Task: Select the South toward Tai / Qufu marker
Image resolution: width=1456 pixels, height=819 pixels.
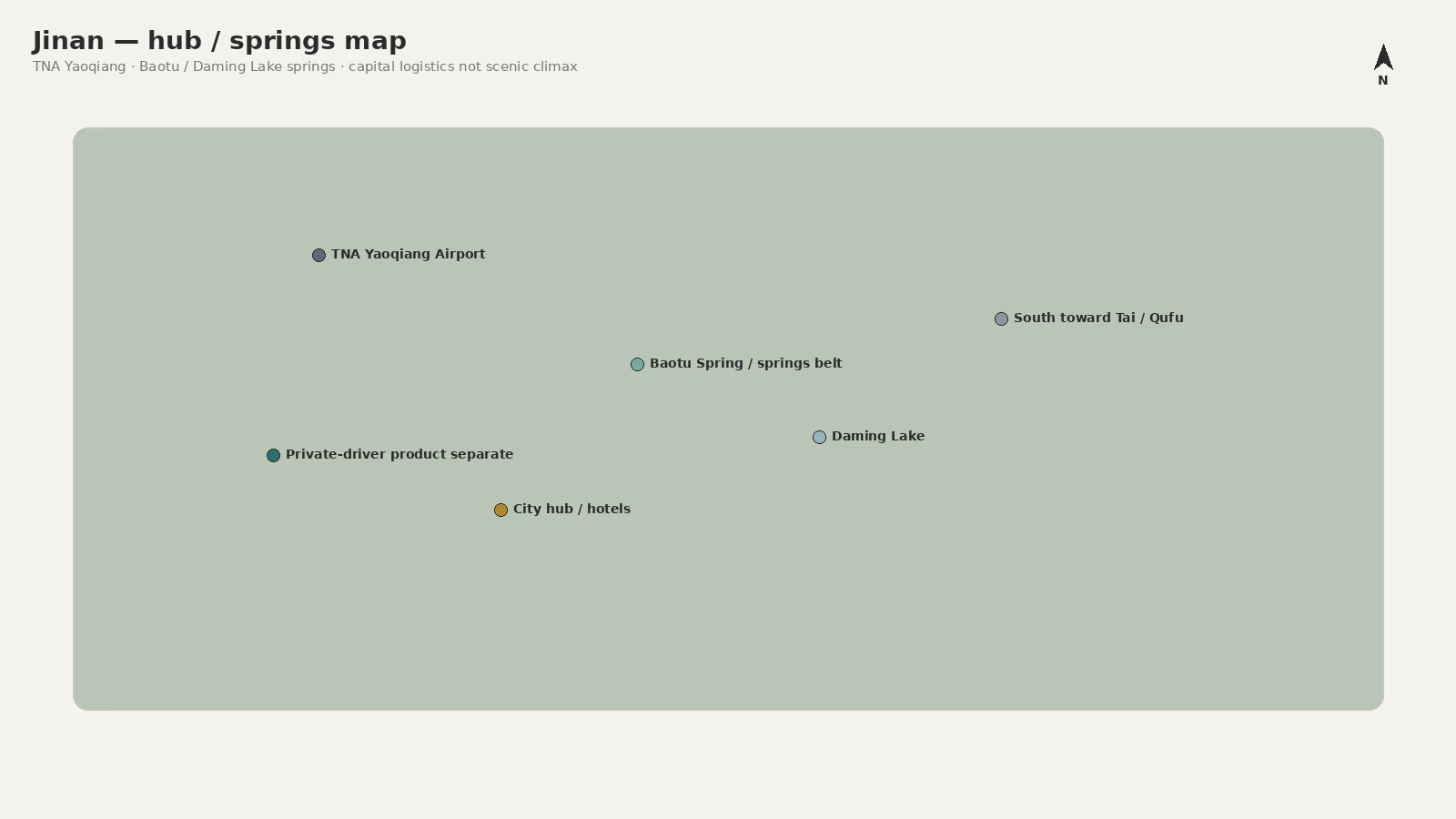Action: point(1001,318)
